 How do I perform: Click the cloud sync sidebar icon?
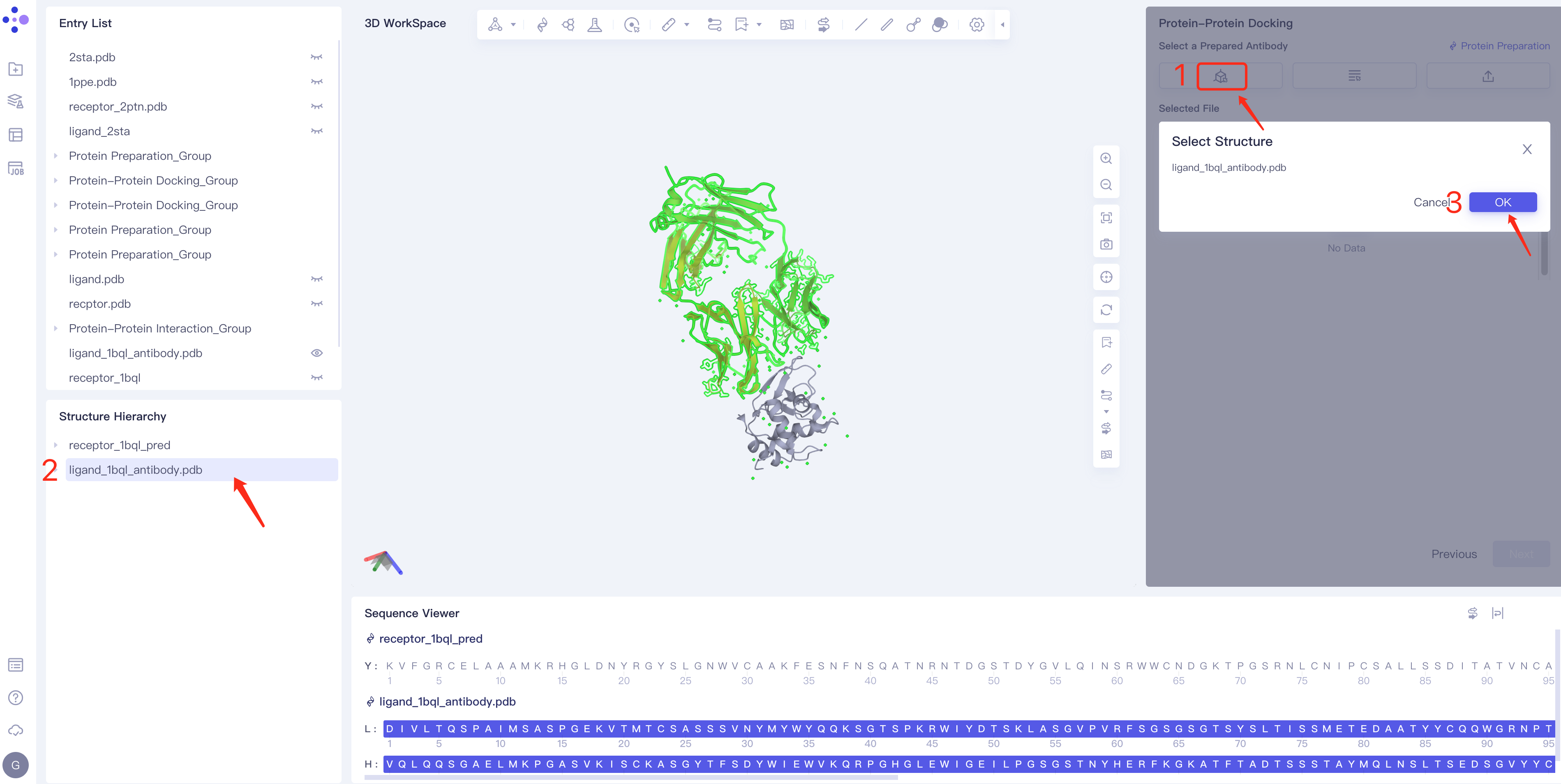[16, 730]
